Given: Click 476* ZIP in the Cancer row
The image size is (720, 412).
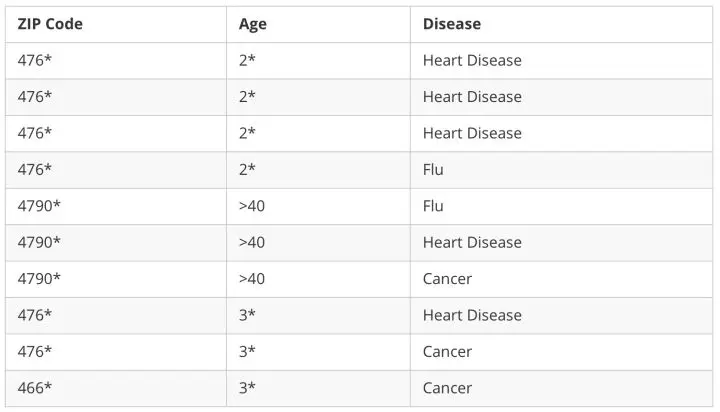Looking at the screenshot, I should (x=35, y=352).
